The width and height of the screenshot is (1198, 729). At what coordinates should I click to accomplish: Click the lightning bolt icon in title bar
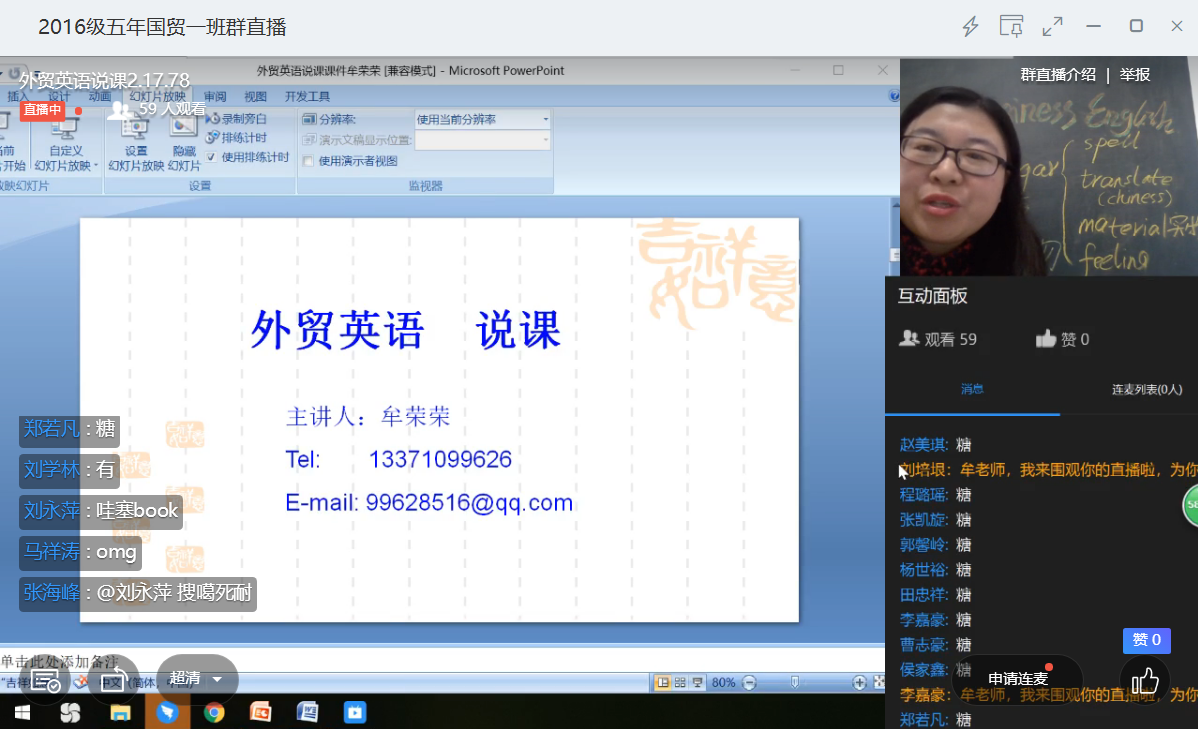click(x=970, y=27)
